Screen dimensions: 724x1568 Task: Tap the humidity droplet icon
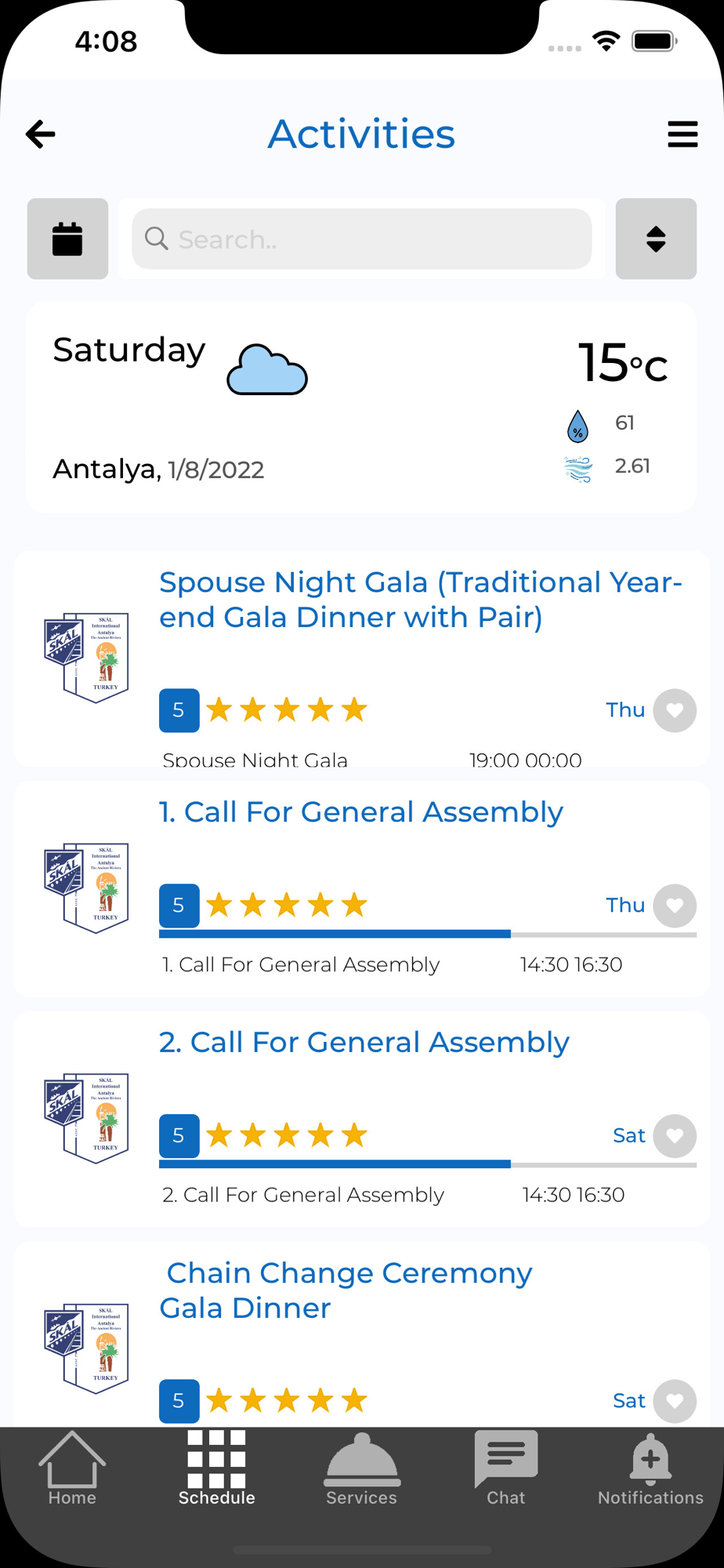[x=577, y=426]
